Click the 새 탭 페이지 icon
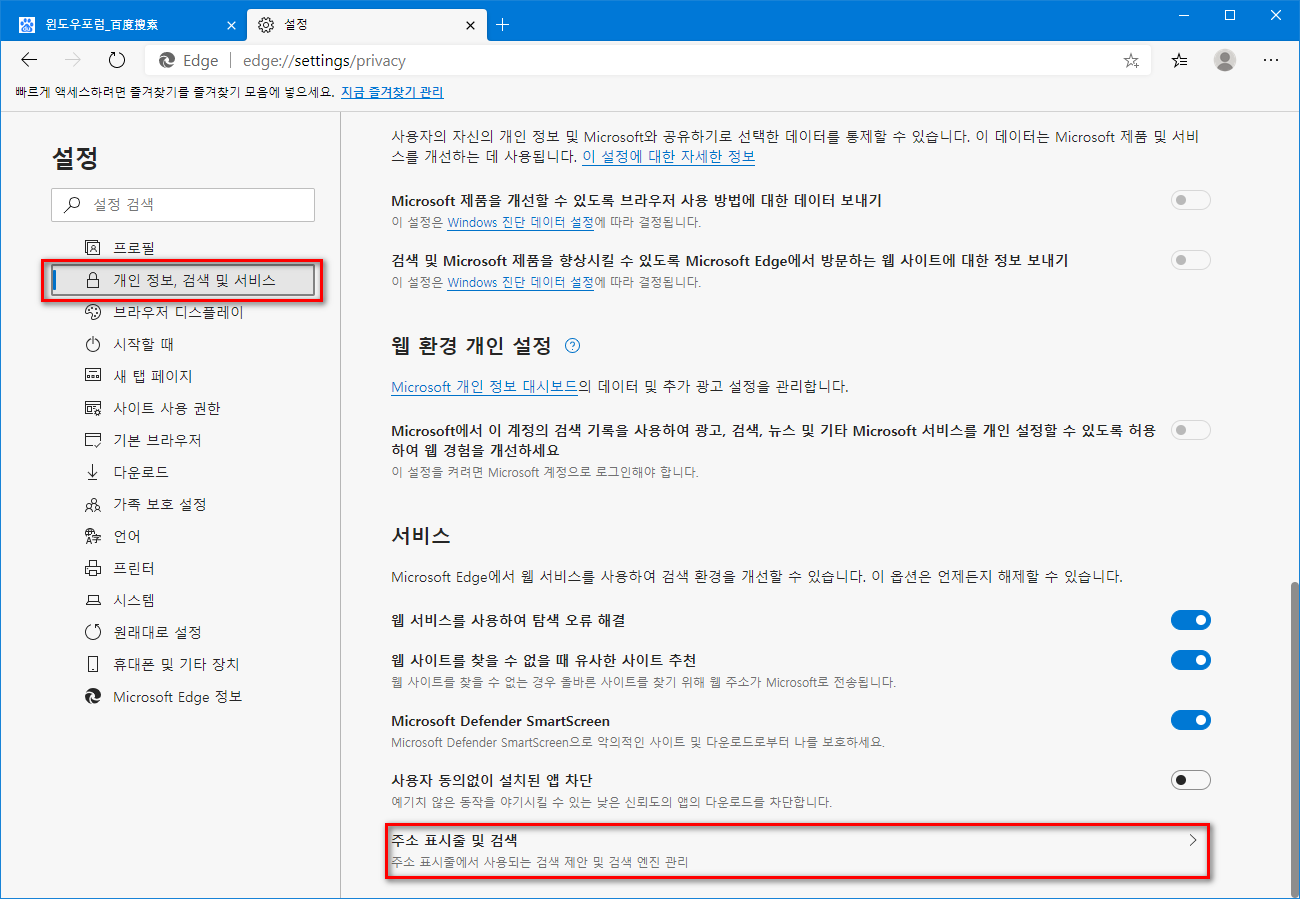The height and width of the screenshot is (899, 1300). [x=93, y=376]
